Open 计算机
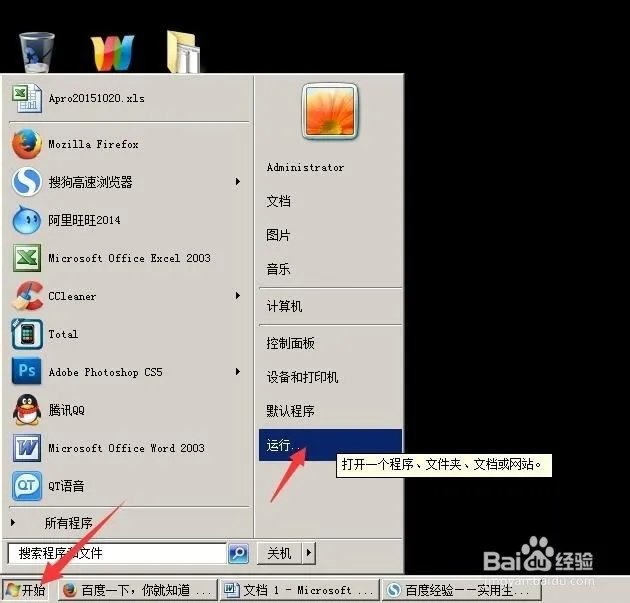630x603 pixels. click(284, 306)
